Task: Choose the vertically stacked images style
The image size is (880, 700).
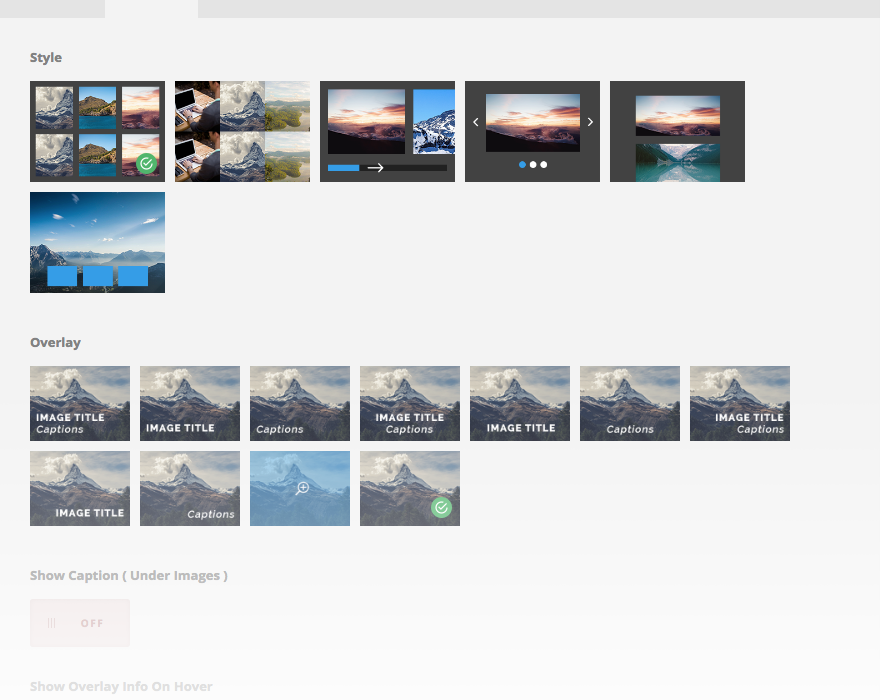Action: [x=677, y=131]
